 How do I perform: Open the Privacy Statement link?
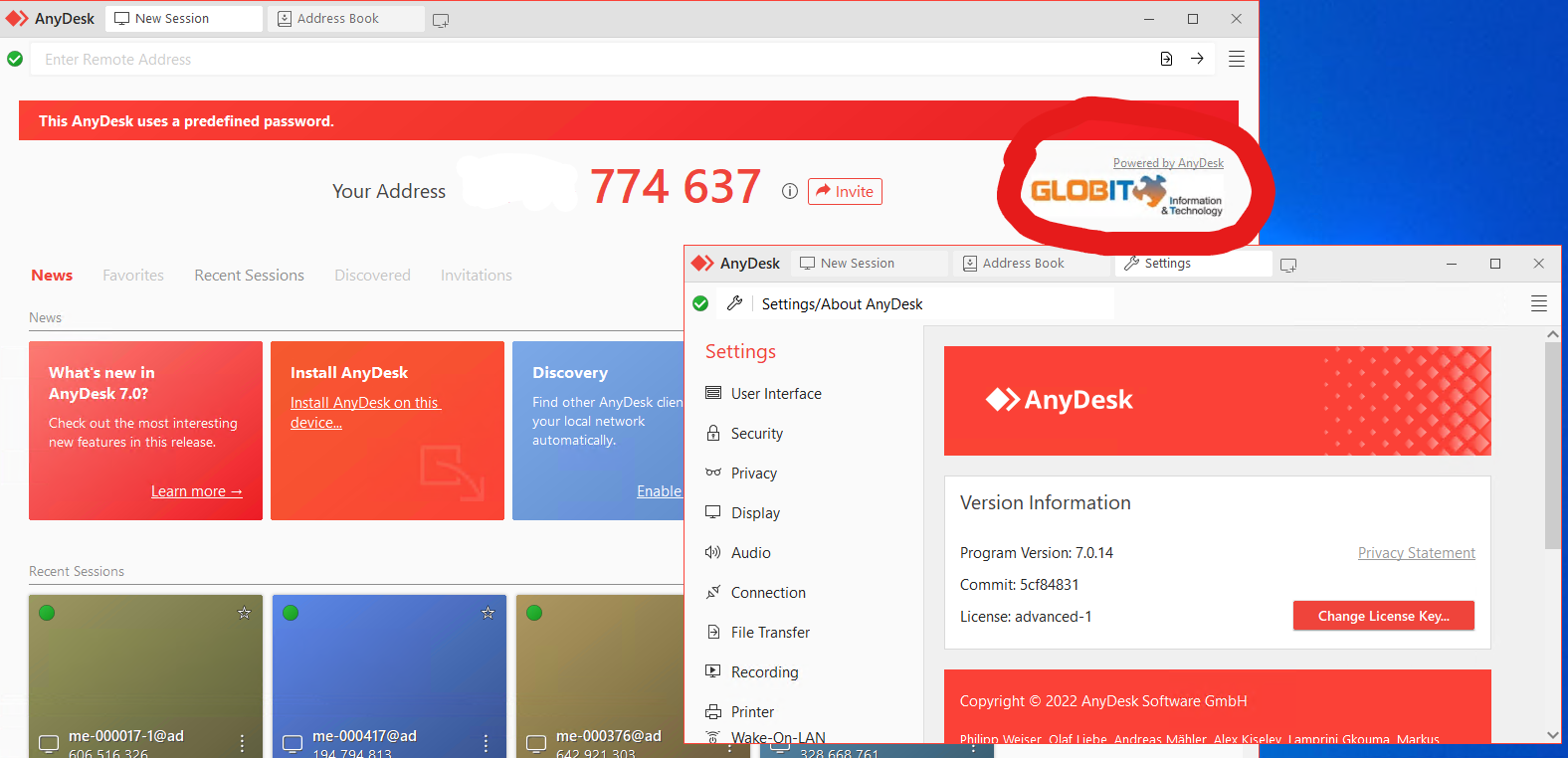coord(1417,553)
